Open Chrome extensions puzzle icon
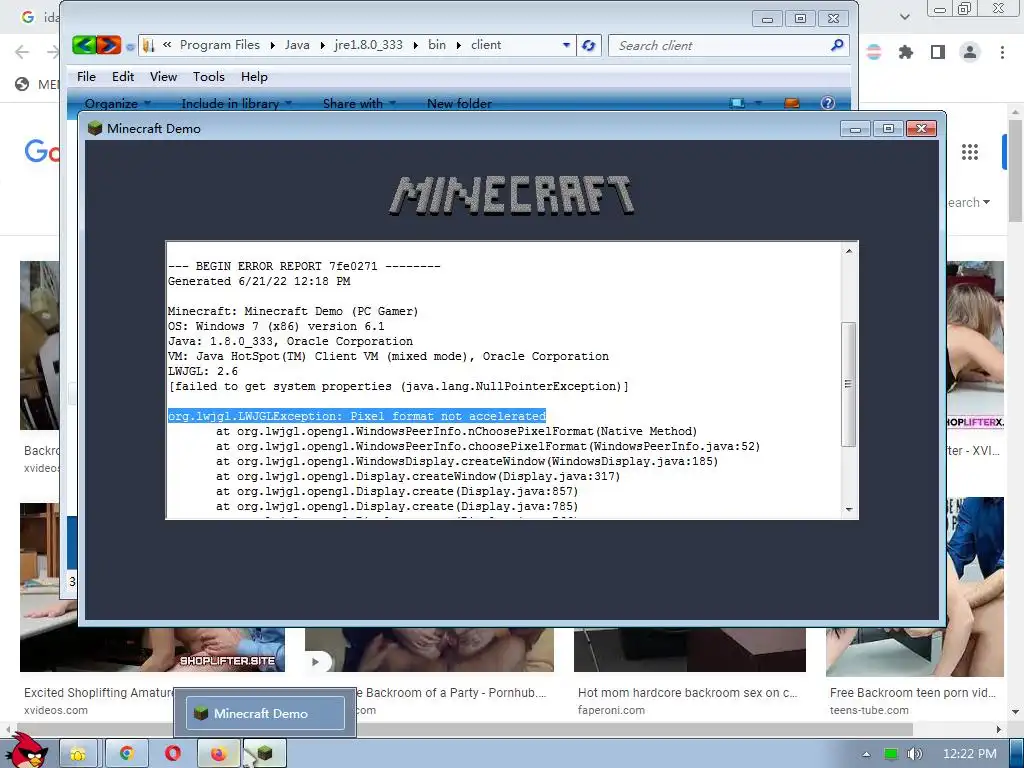Viewport: 1024px width, 768px height. 905,52
